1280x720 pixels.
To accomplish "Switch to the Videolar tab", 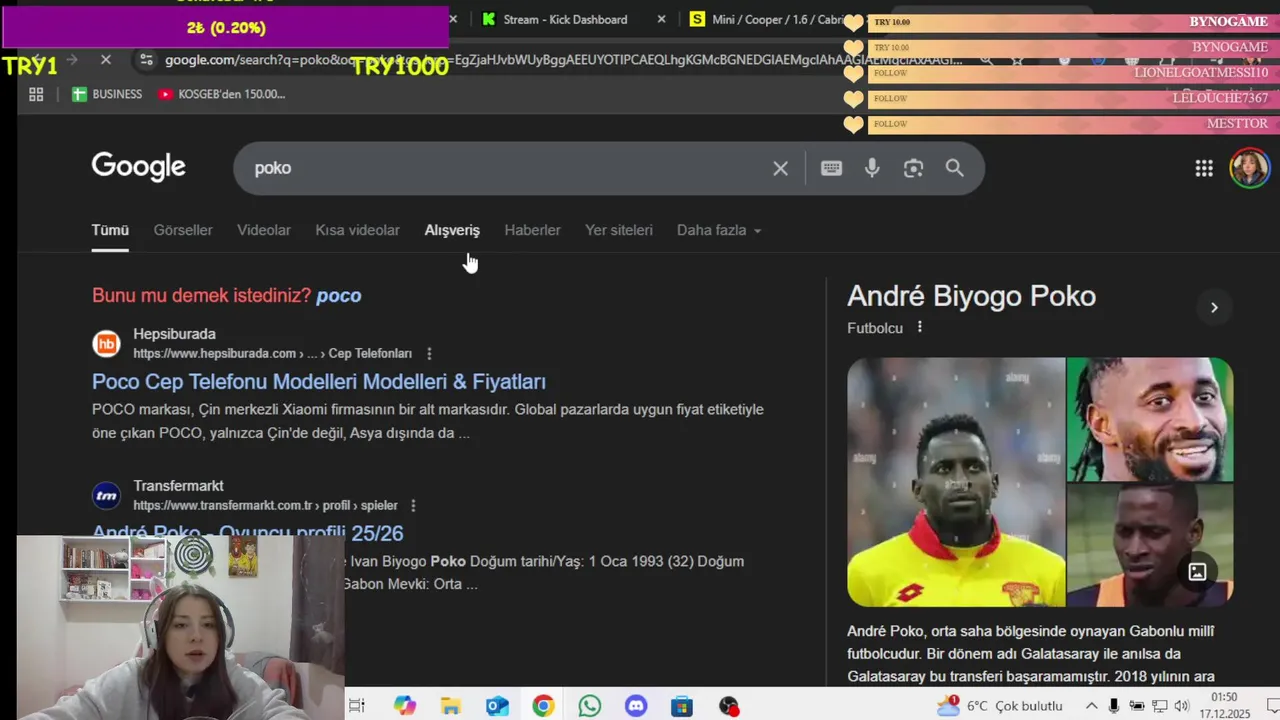I will click(264, 230).
